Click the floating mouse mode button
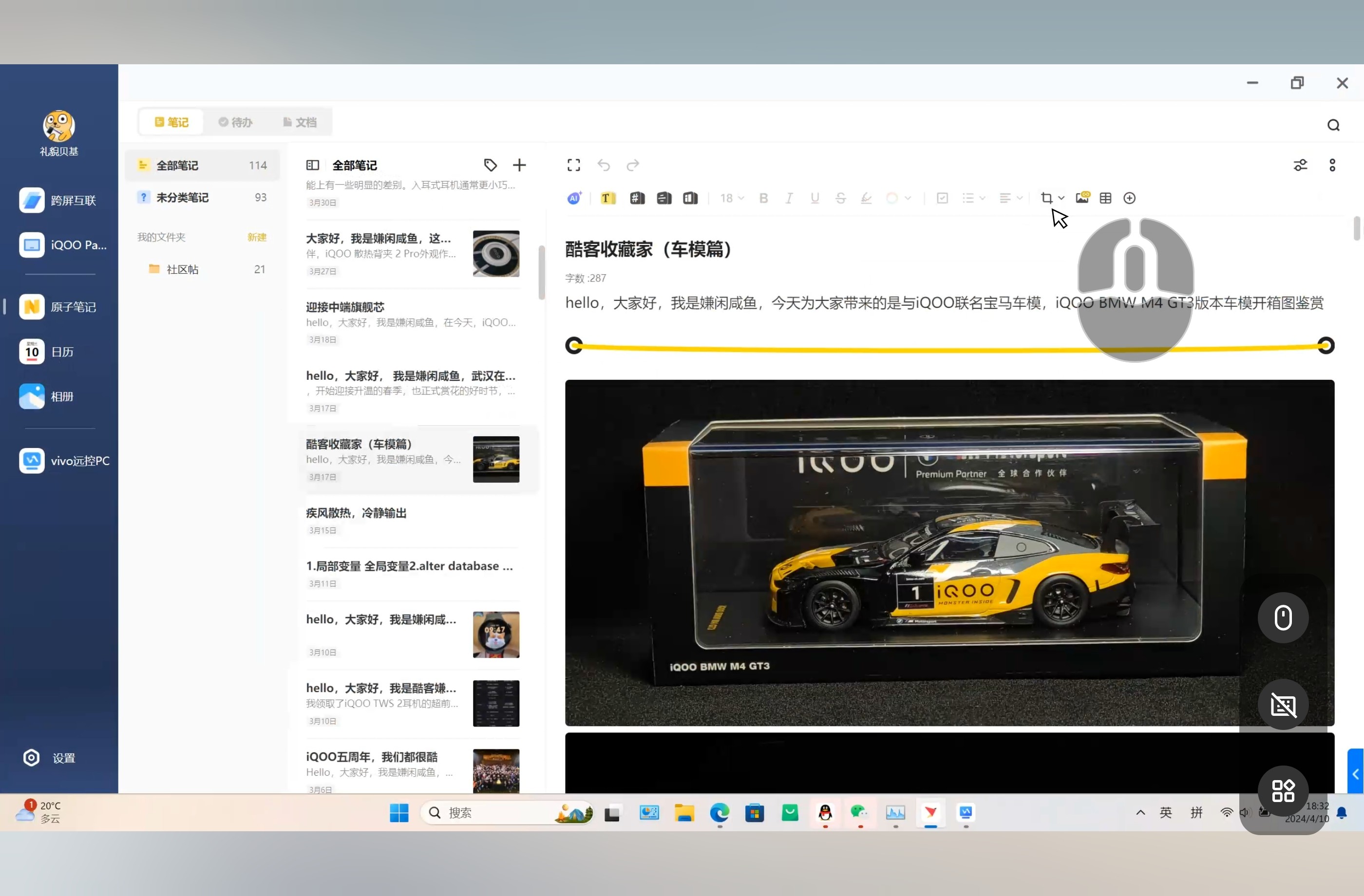Image resolution: width=1364 pixels, height=896 pixels. click(1283, 618)
